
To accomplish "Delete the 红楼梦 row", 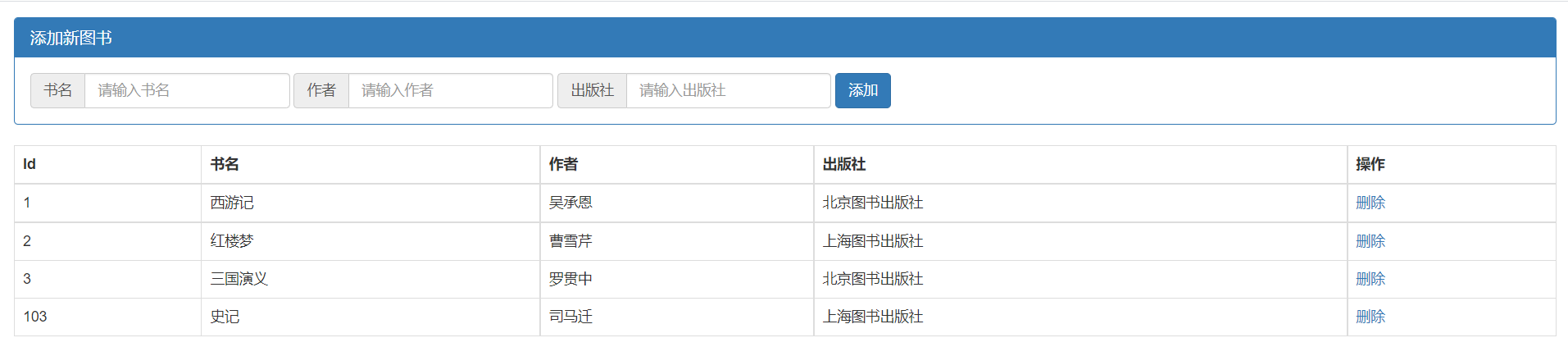I will coord(1370,241).
